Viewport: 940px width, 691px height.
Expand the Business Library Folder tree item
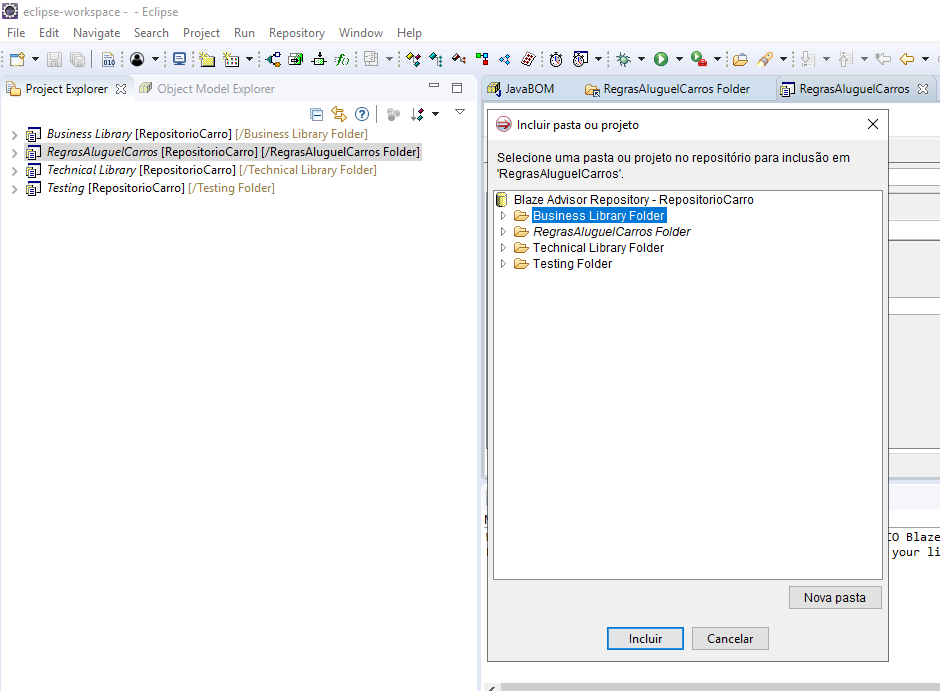[x=505, y=215]
